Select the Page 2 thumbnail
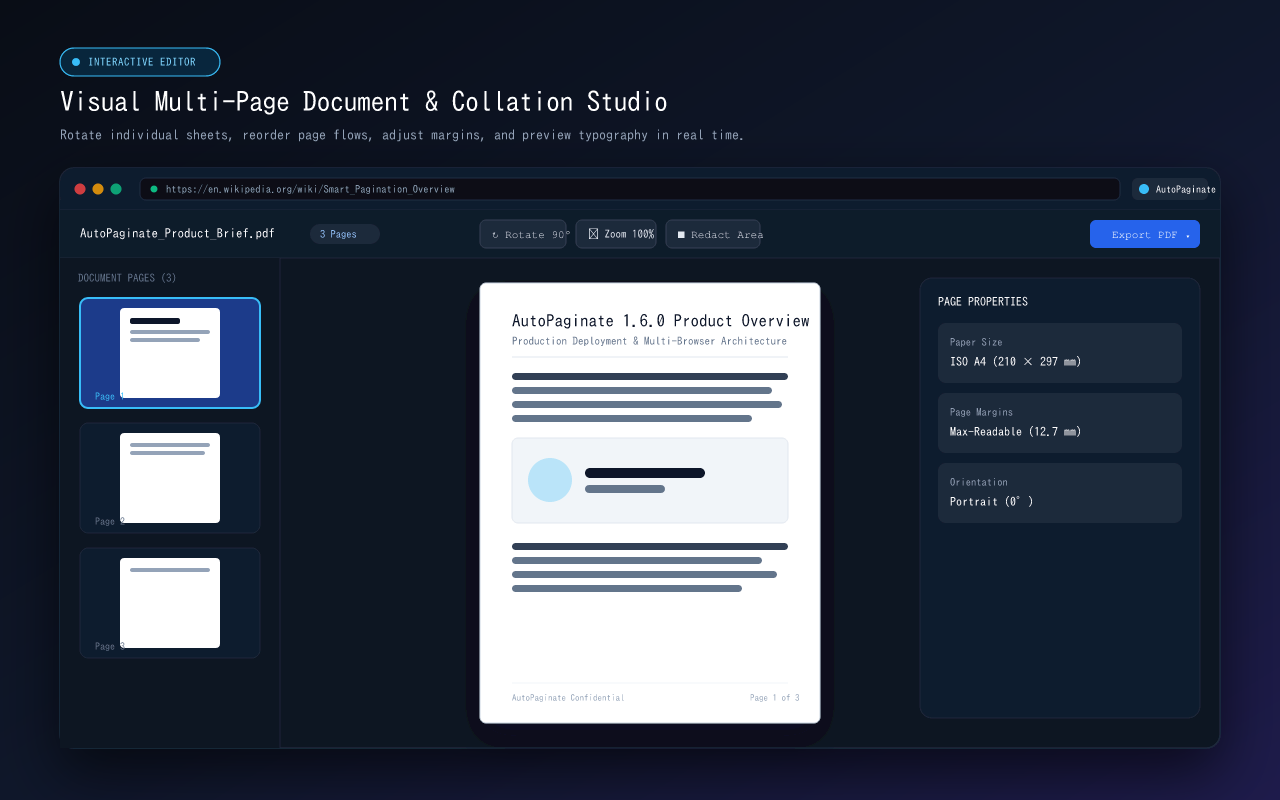Image resolution: width=1280 pixels, height=800 pixels. tap(170, 478)
